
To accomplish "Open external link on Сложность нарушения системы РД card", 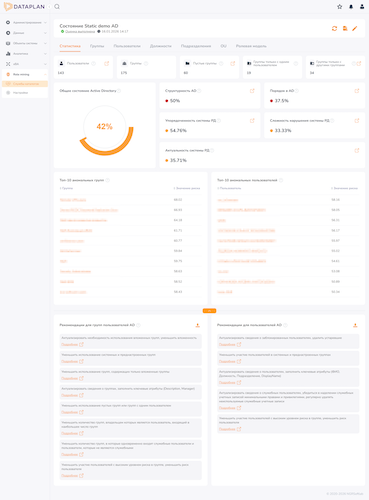I will [x=357, y=121].
